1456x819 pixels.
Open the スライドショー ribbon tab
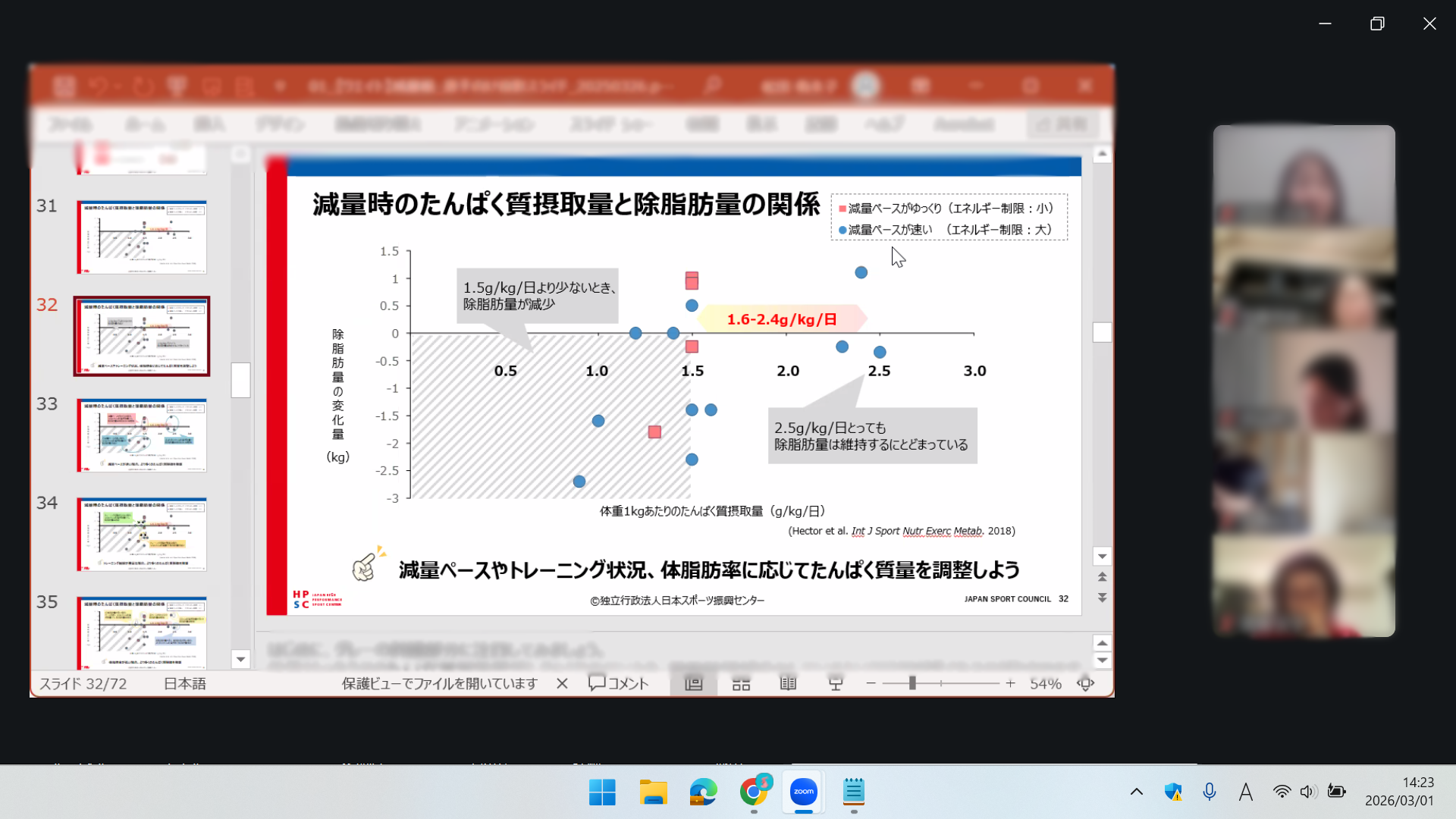pos(611,124)
